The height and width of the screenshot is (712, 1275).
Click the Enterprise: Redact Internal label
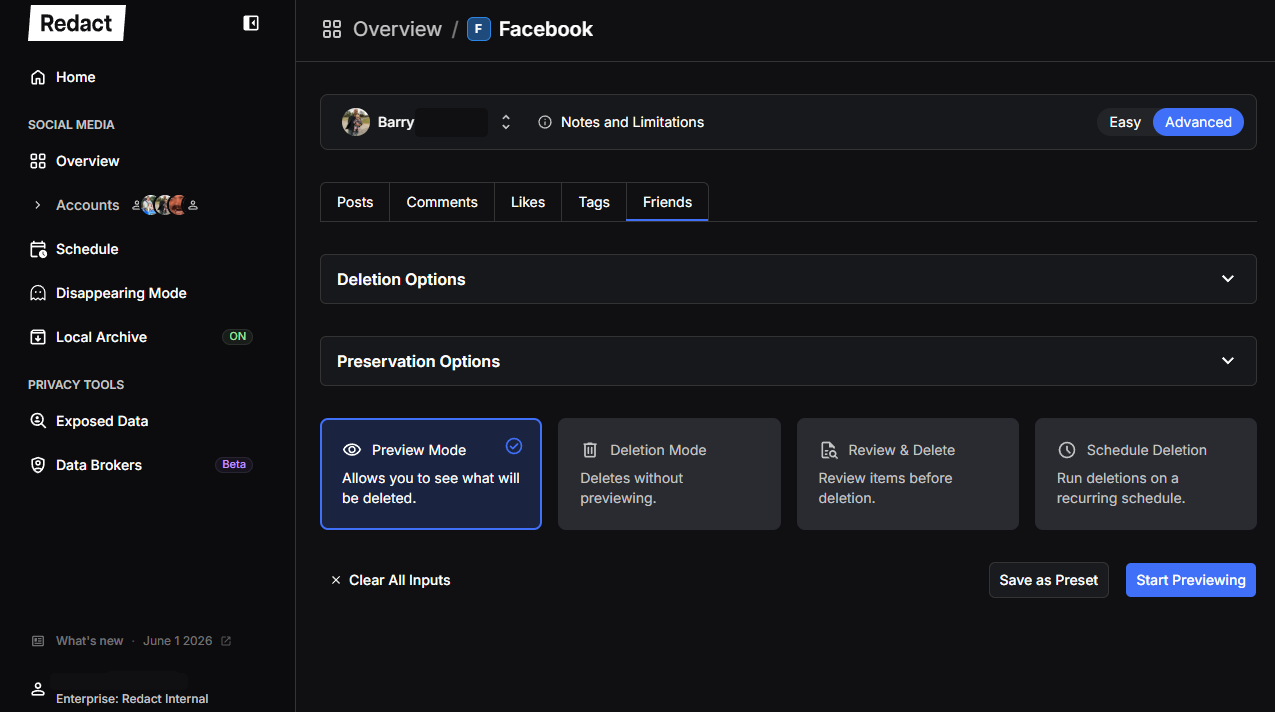[132, 699]
